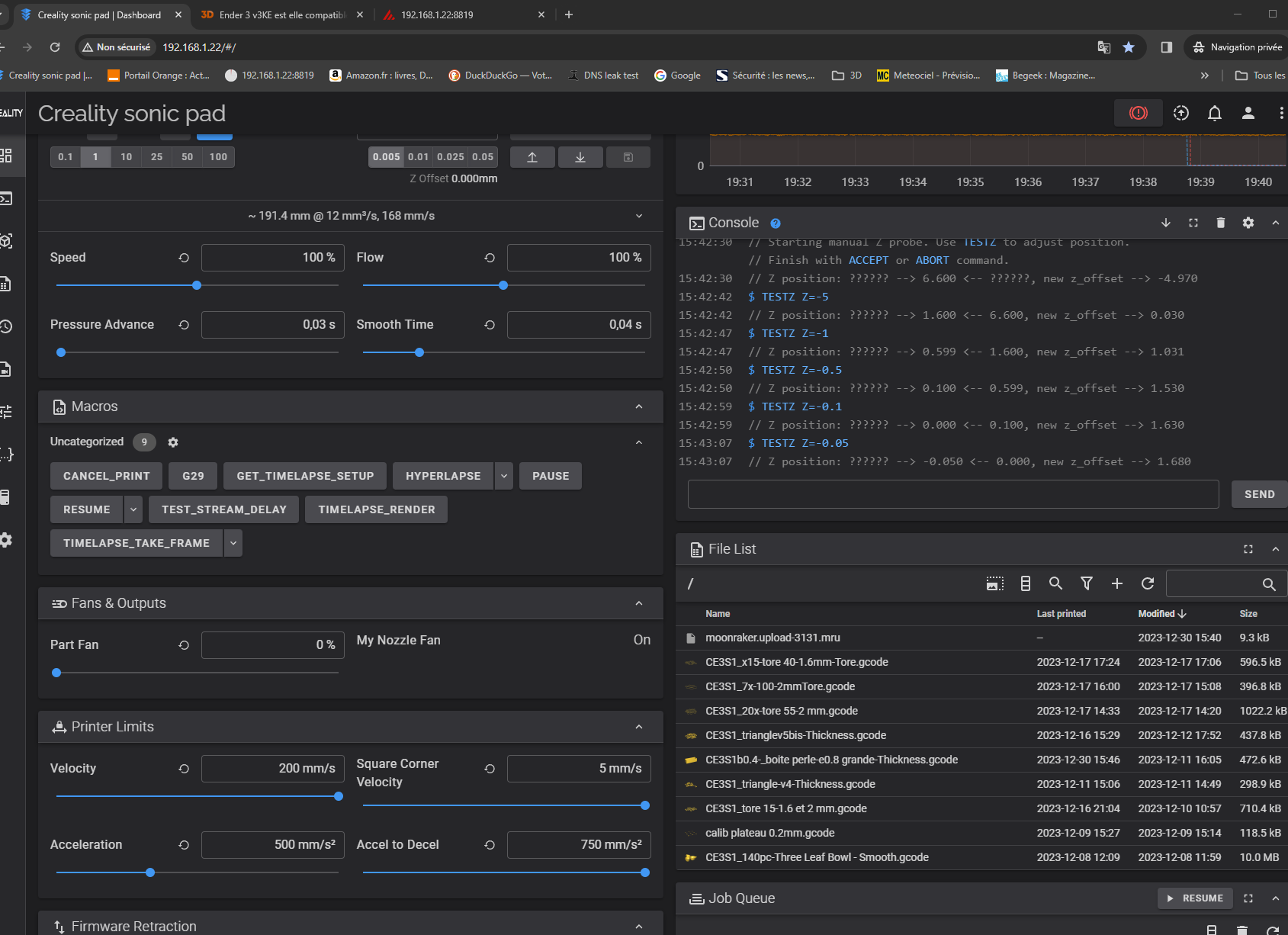
Task: Toggle thumbnail view in File List toolbar
Action: (x=994, y=583)
